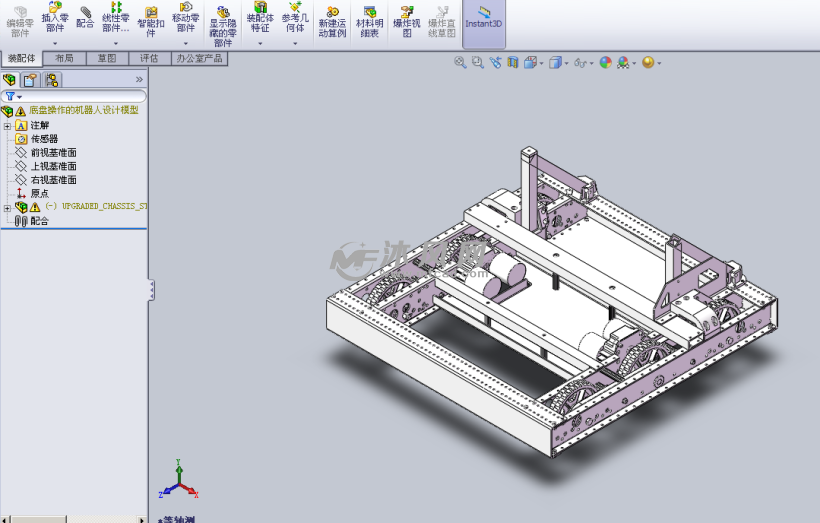Expand the 注解 annotations tree node

[x=7, y=125]
